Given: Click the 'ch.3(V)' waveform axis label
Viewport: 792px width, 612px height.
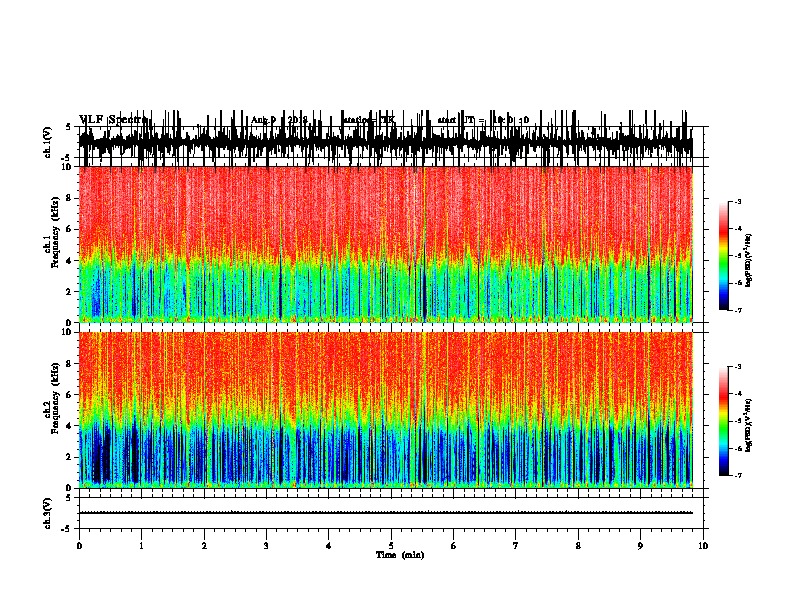Looking at the screenshot, I should (x=48, y=514).
